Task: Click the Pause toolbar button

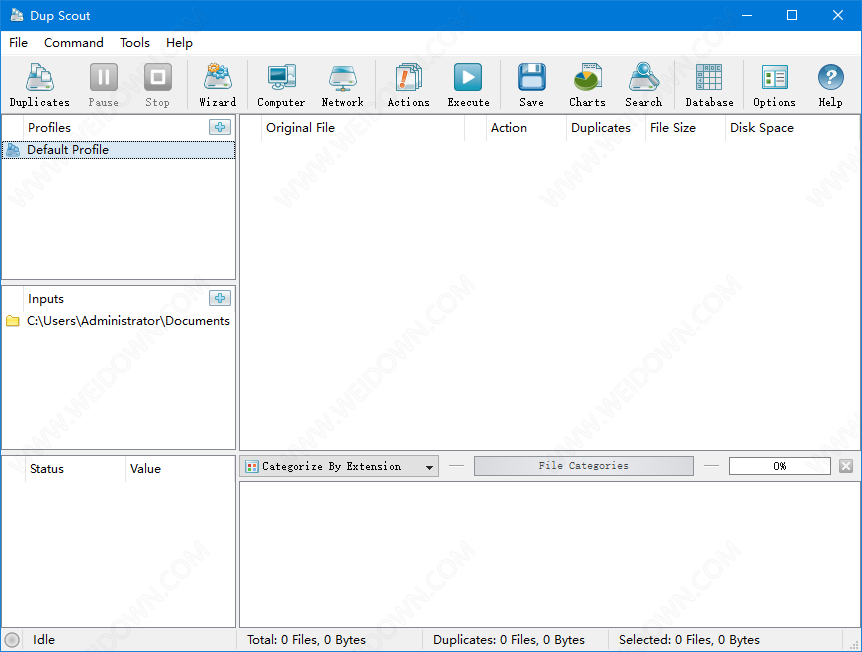Action: coord(103,85)
